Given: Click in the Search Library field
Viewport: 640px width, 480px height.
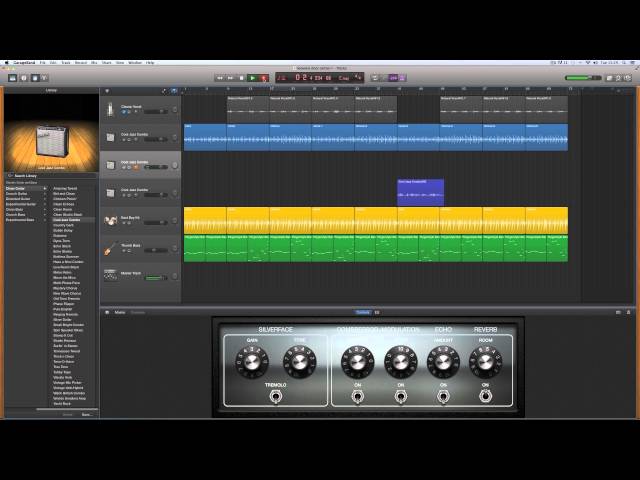Looking at the screenshot, I should (51, 176).
